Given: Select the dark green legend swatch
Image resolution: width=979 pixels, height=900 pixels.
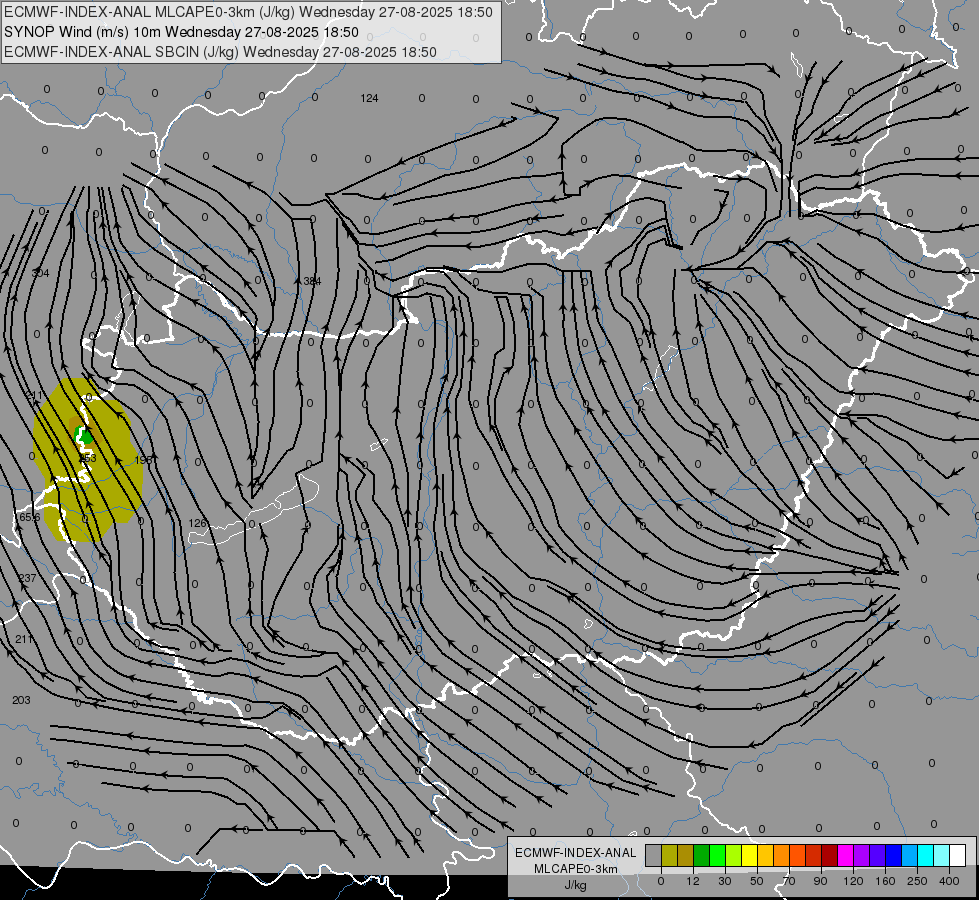Looking at the screenshot, I should coord(702,855).
